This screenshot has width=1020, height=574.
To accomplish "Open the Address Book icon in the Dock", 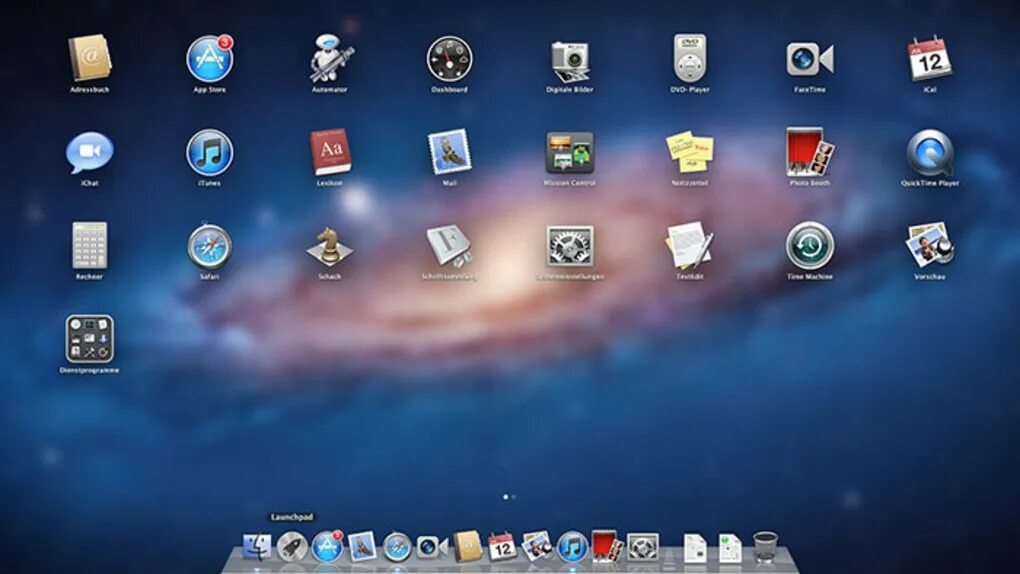I will tap(467, 547).
